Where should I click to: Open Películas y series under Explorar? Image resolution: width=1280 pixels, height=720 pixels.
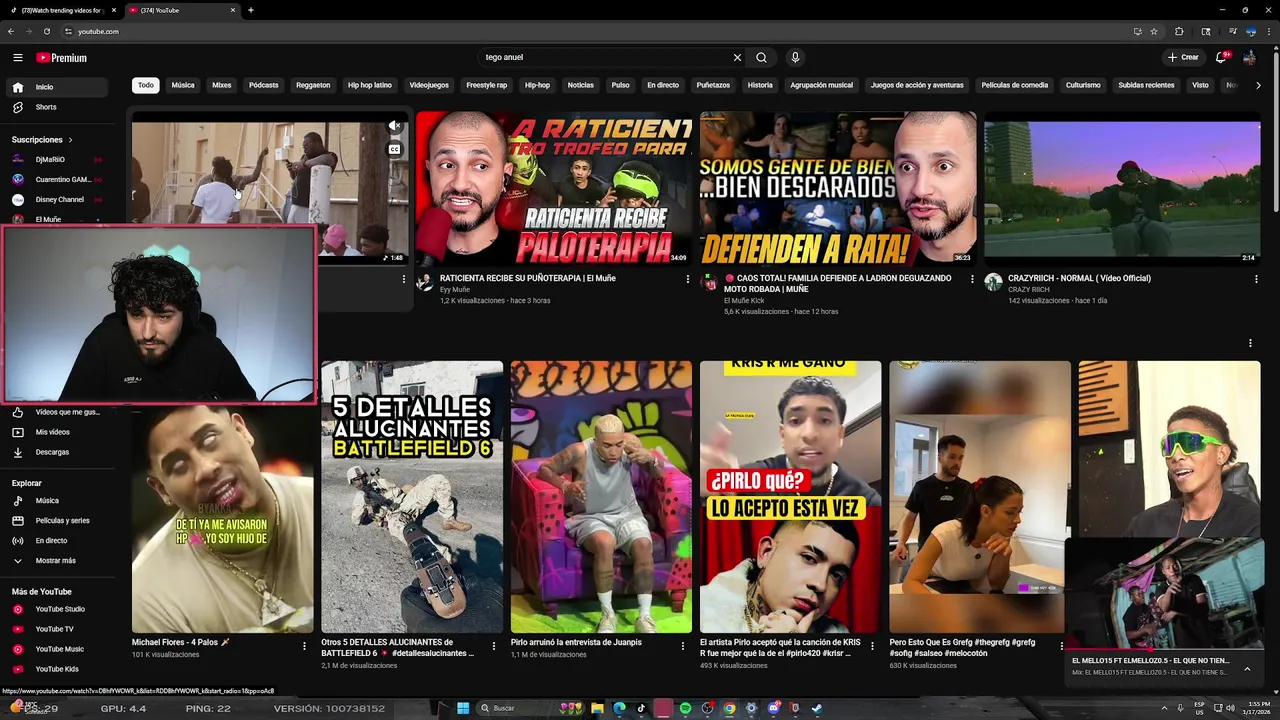(x=58, y=521)
